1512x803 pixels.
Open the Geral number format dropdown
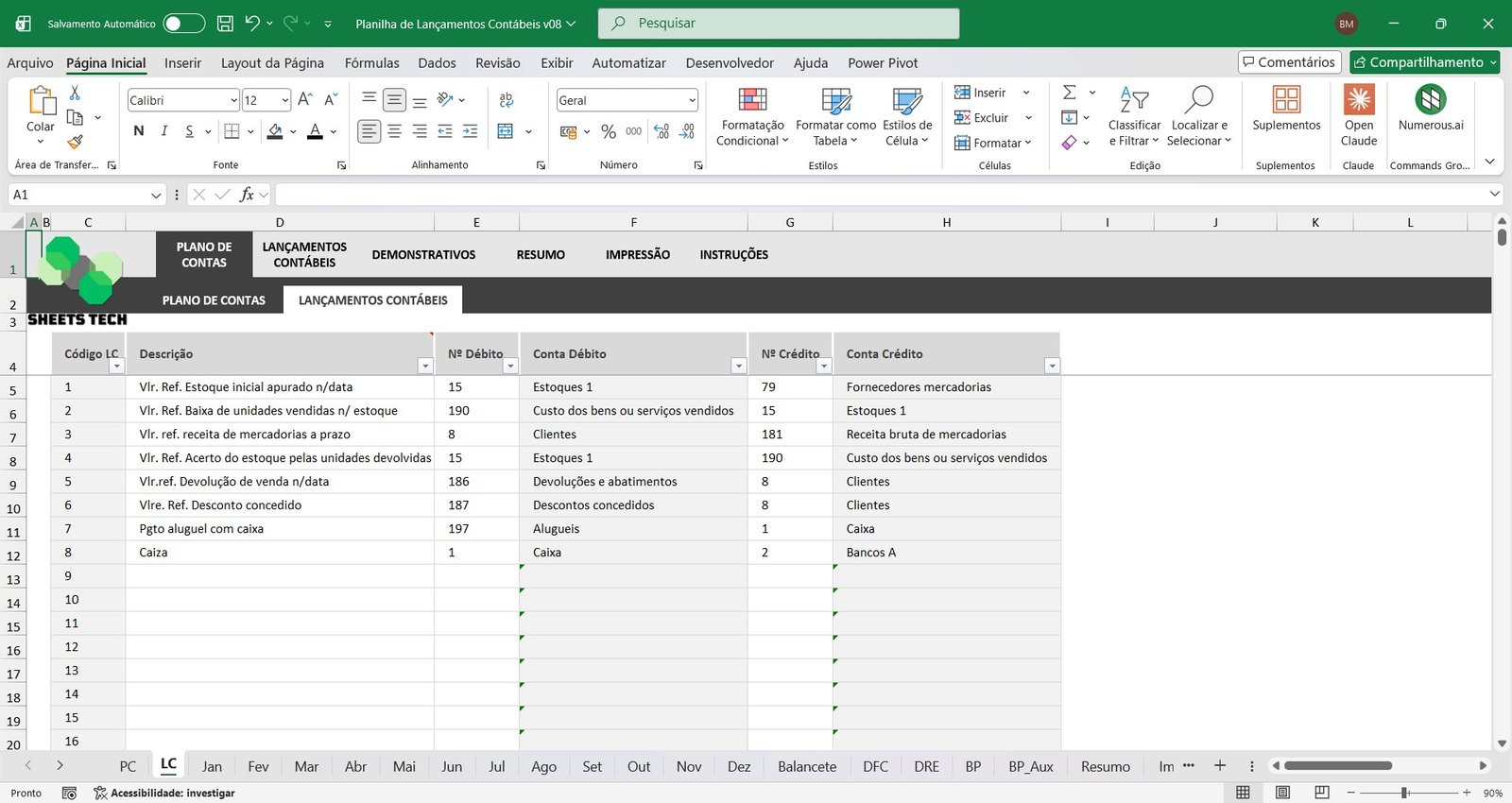pyautogui.click(x=692, y=100)
